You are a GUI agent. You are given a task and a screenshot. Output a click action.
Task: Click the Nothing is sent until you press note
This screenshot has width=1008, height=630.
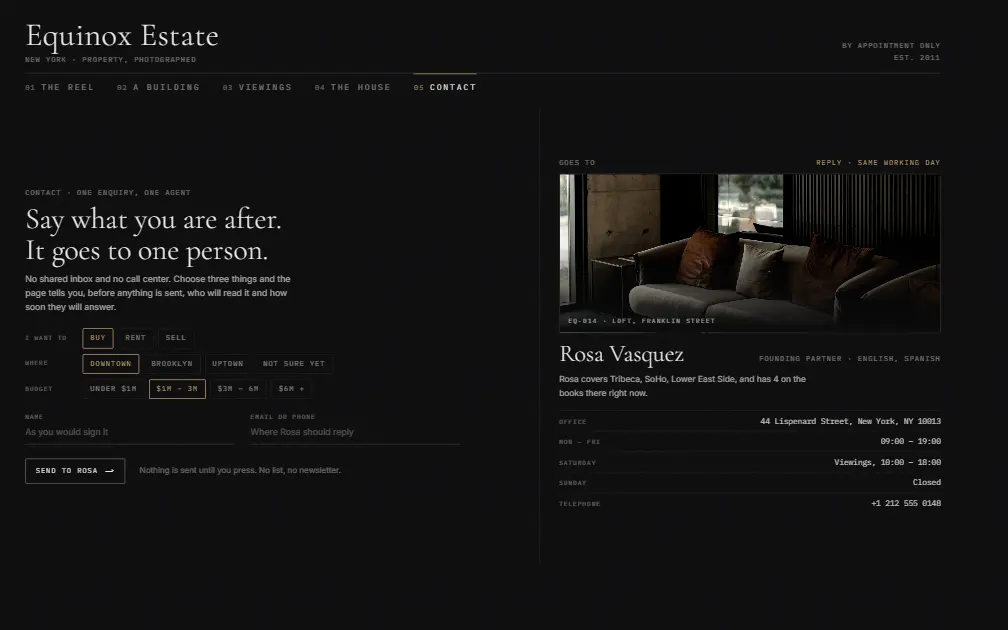pos(240,471)
